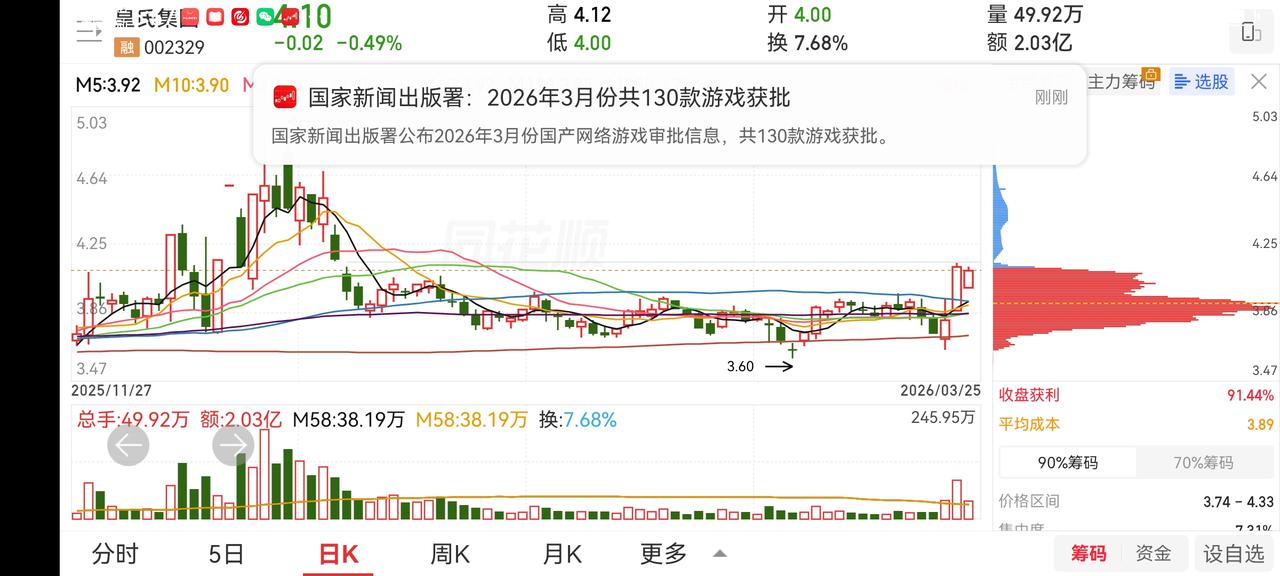Screen dimensions: 1280x576
Task: Go to previous stock with left arrow
Action: 127,445
